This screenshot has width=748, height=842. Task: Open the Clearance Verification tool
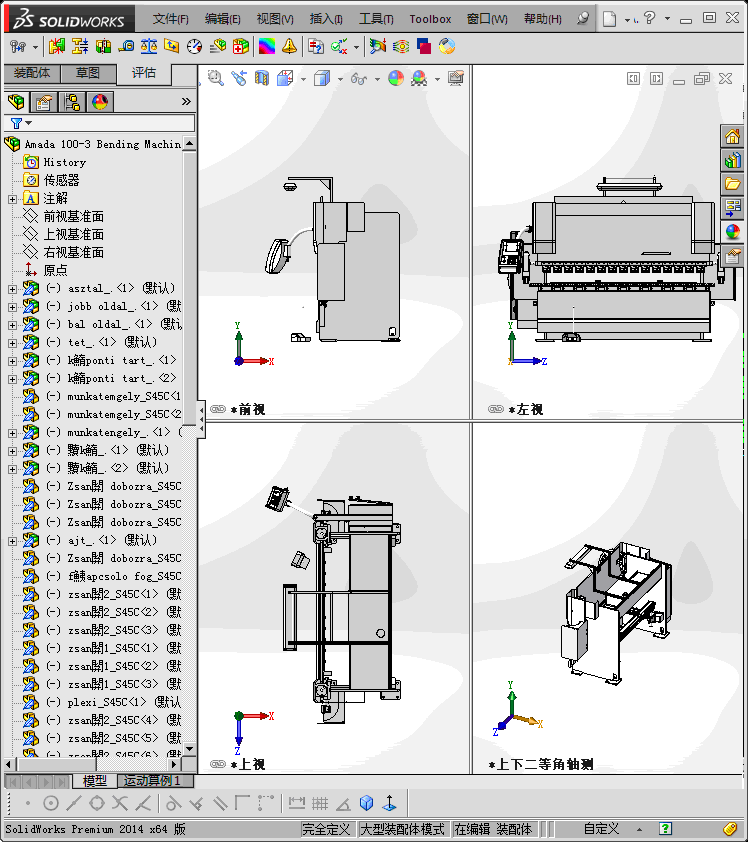pos(79,47)
